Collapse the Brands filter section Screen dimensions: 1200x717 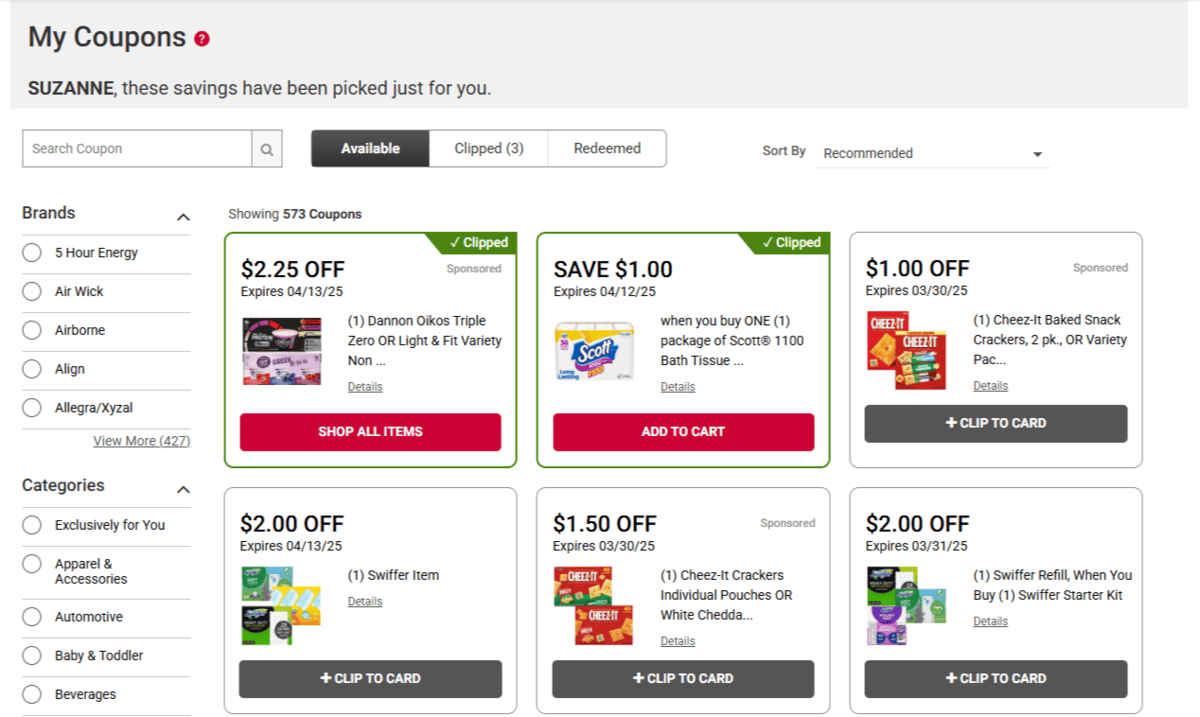pyautogui.click(x=183, y=217)
